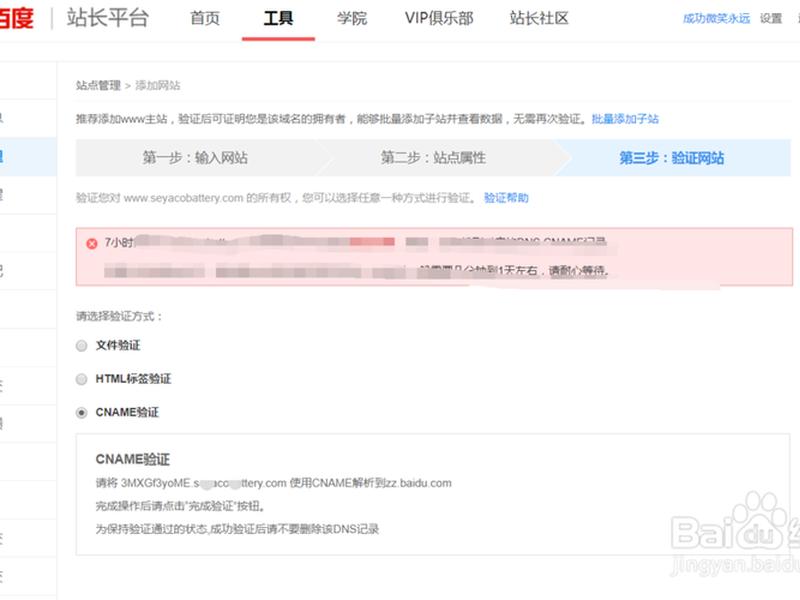Select the 工具 nav tab

coord(278,18)
